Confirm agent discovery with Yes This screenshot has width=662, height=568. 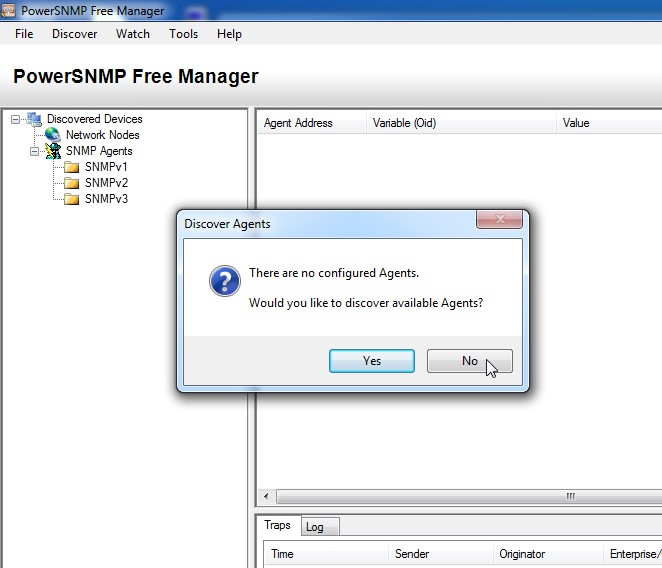tap(372, 361)
